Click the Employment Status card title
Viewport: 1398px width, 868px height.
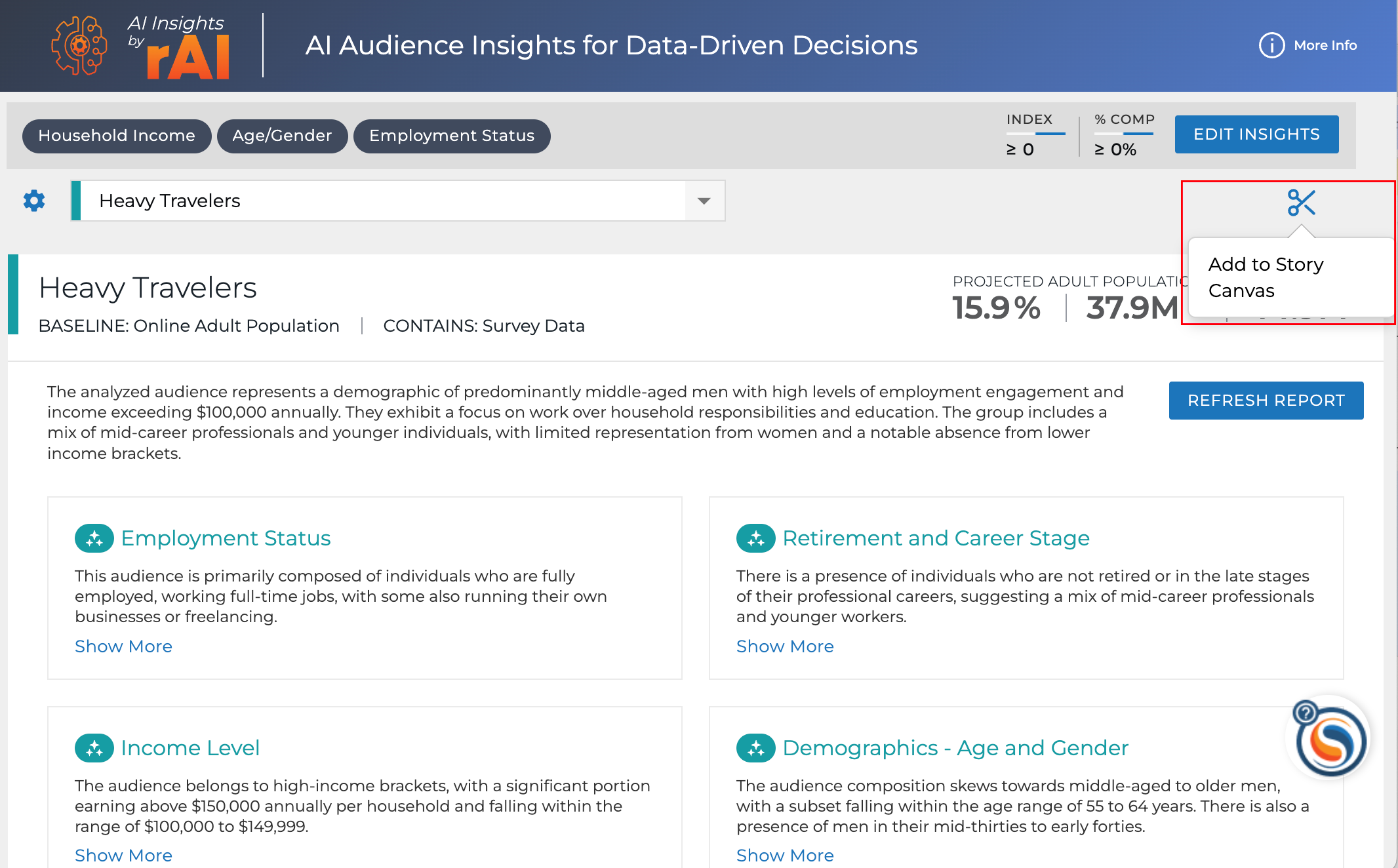226,538
